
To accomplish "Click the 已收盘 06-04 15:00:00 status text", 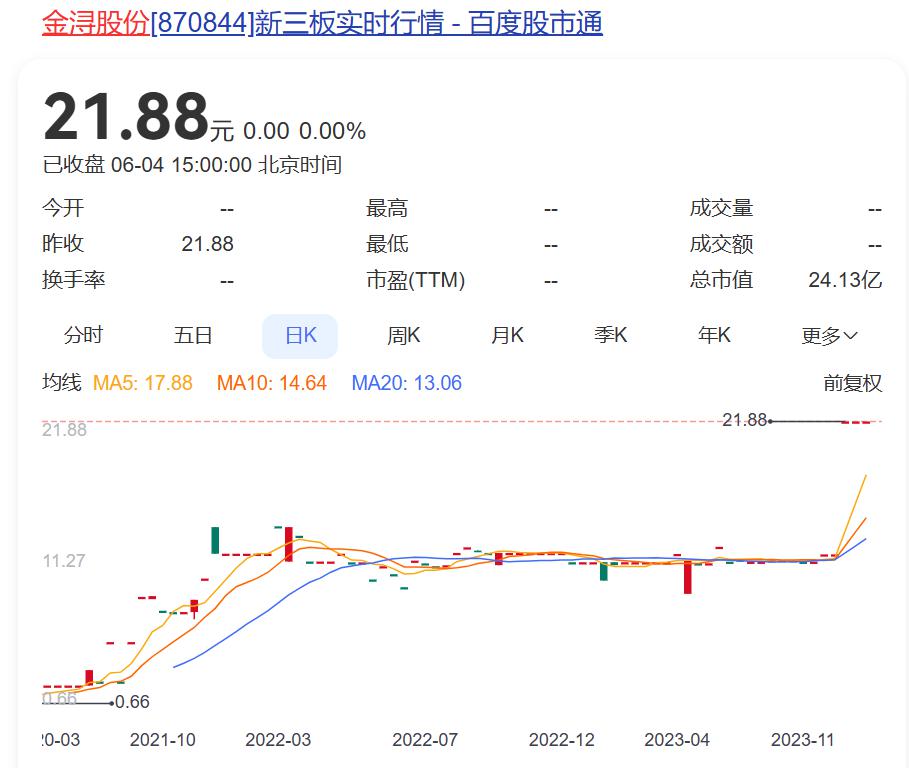I will 192,165.
